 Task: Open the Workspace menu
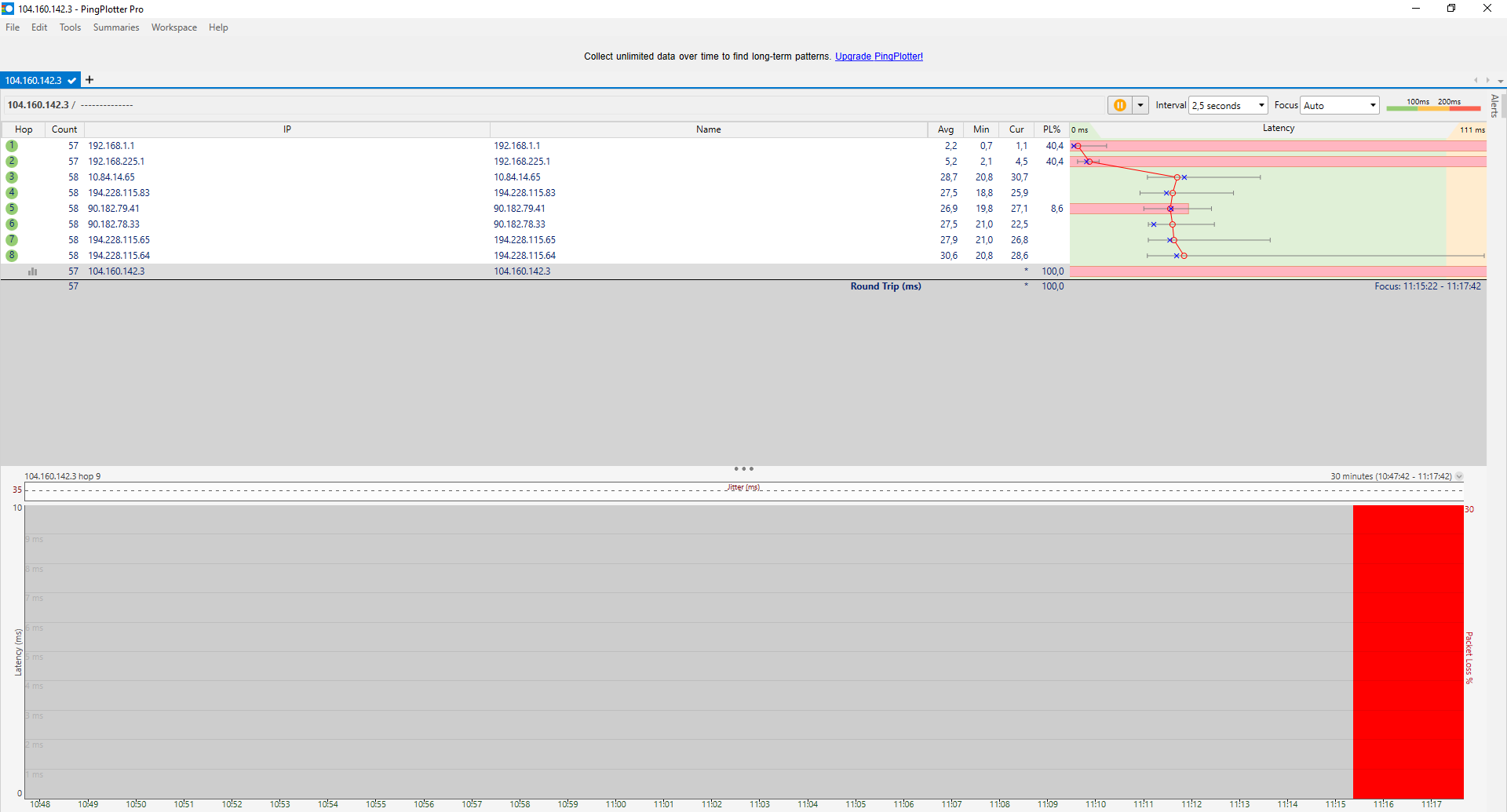[x=174, y=27]
